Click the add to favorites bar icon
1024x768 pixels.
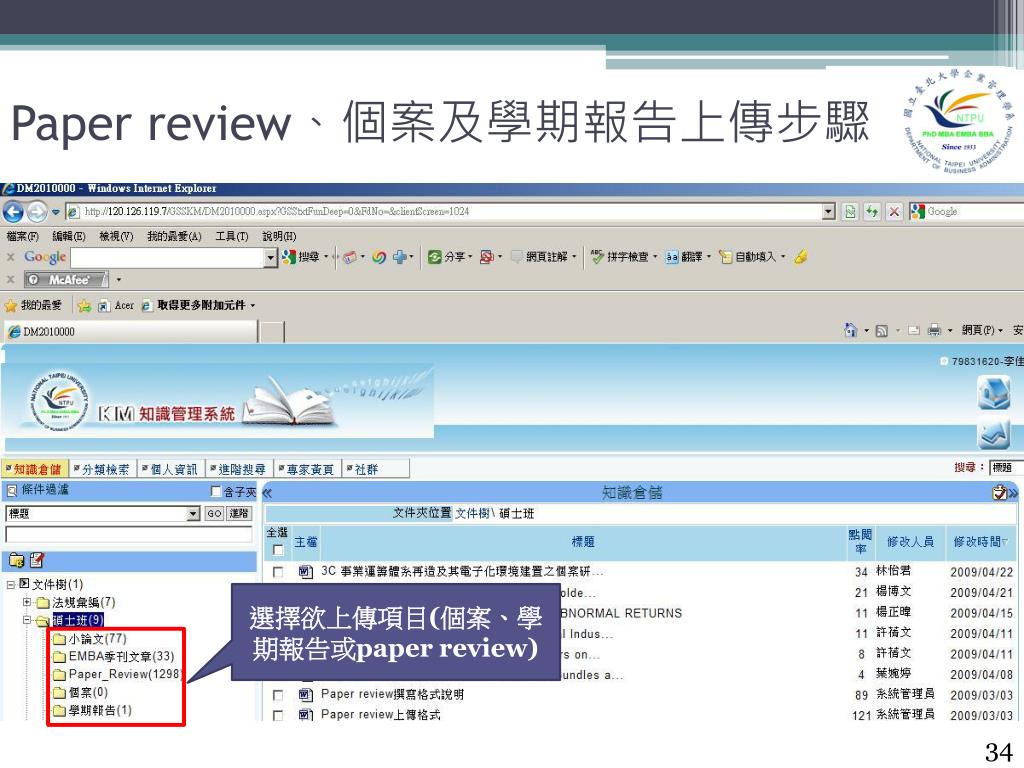pyautogui.click(x=84, y=305)
